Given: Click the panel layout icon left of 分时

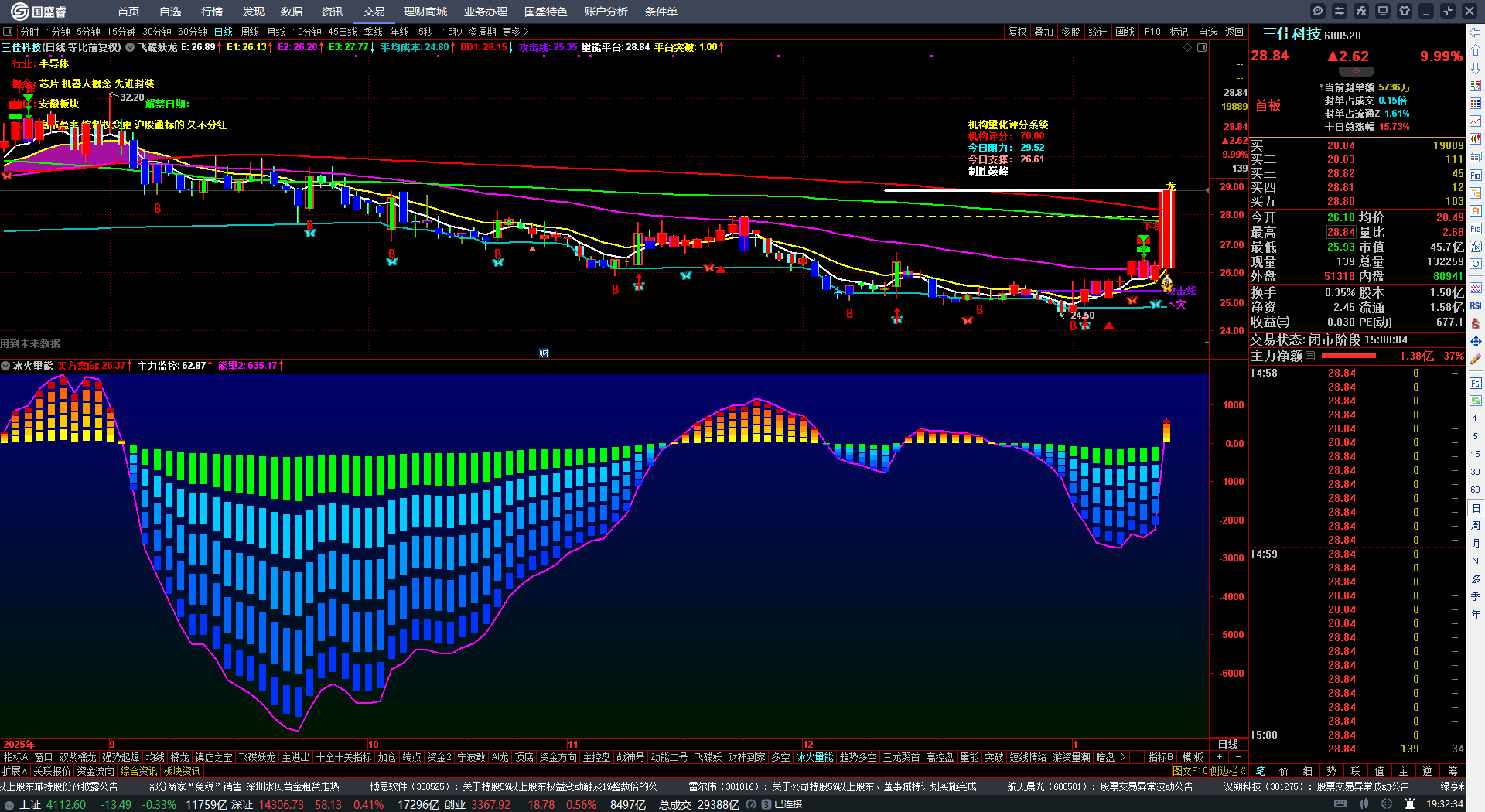Looking at the screenshot, I should click(x=8, y=32).
